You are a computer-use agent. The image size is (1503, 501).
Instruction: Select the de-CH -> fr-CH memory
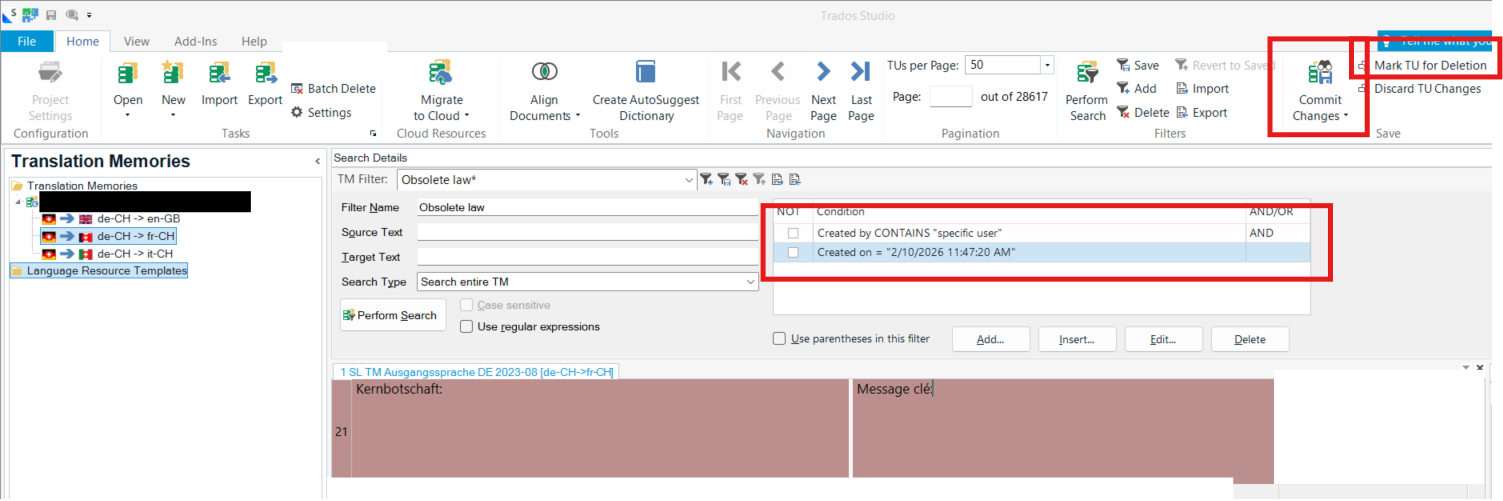pyautogui.click(x=137, y=237)
